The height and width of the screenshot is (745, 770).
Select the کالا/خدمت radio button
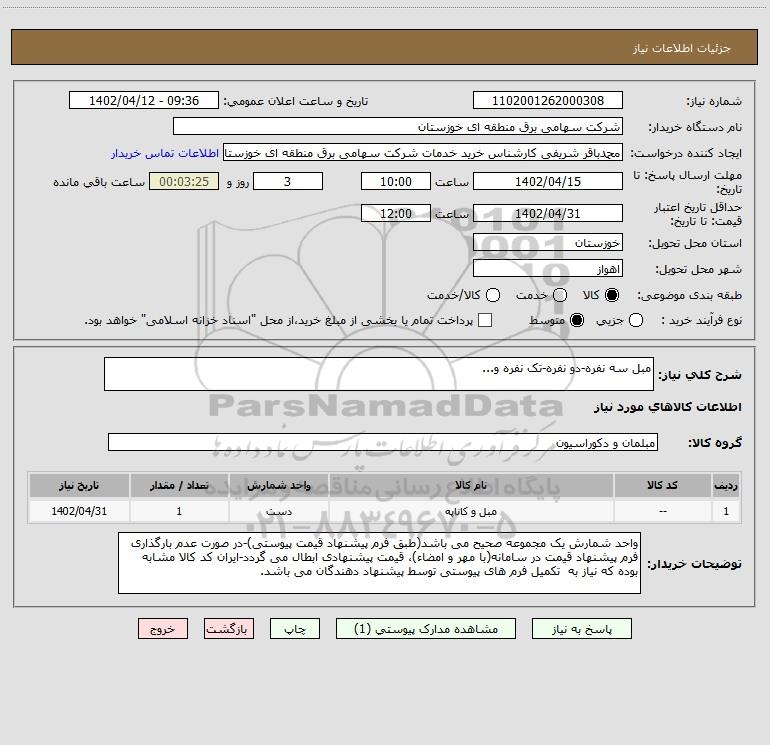[x=493, y=295]
